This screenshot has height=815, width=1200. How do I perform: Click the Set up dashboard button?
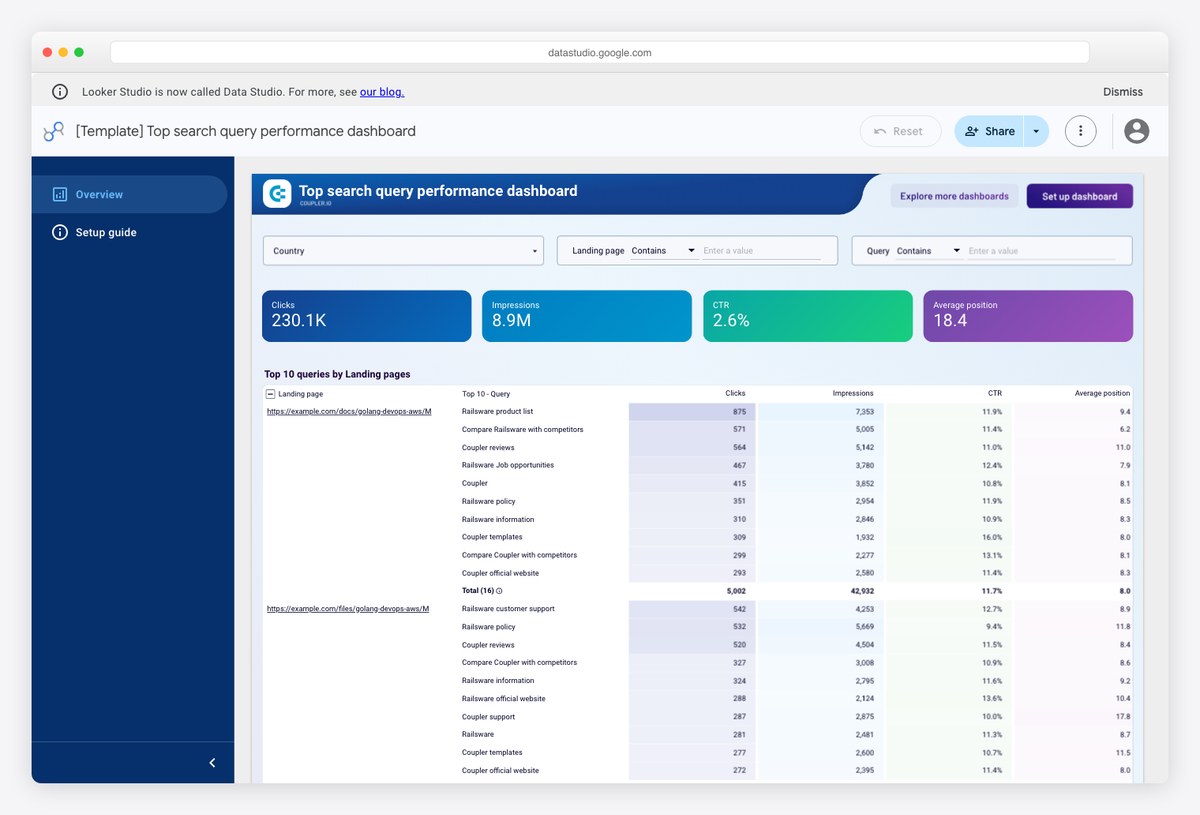(1080, 196)
